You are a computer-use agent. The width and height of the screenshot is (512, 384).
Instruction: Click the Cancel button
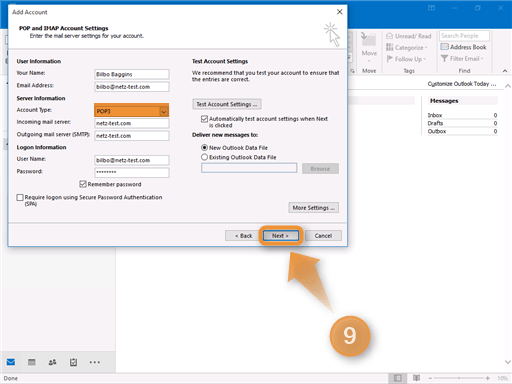[x=323, y=236]
